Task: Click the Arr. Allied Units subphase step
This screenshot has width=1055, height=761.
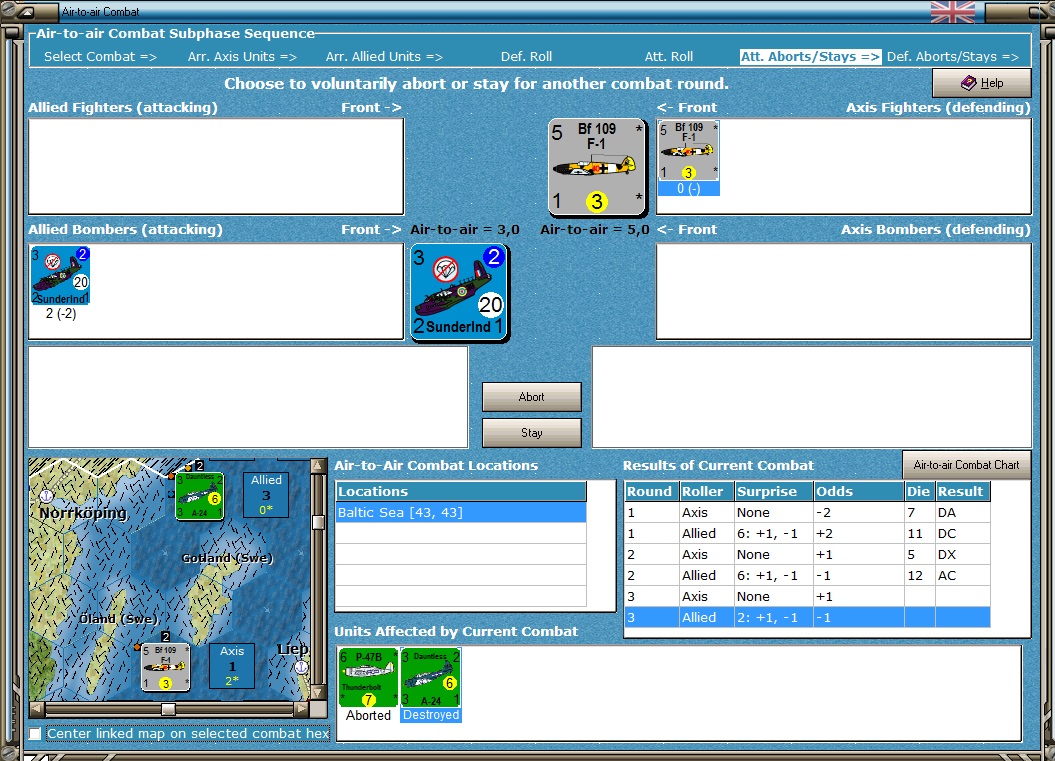Action: pos(384,57)
